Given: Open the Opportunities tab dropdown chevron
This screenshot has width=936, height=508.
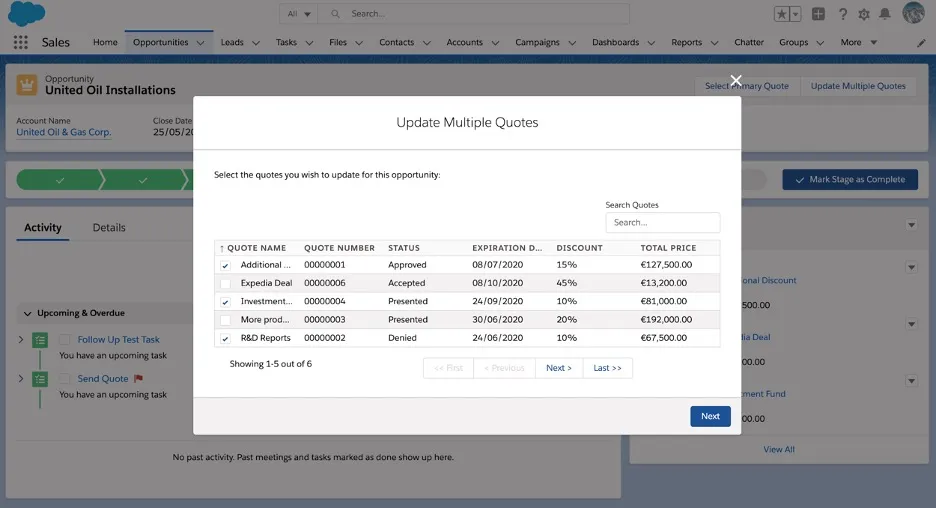Looking at the screenshot, I should pyautogui.click(x=201, y=43).
